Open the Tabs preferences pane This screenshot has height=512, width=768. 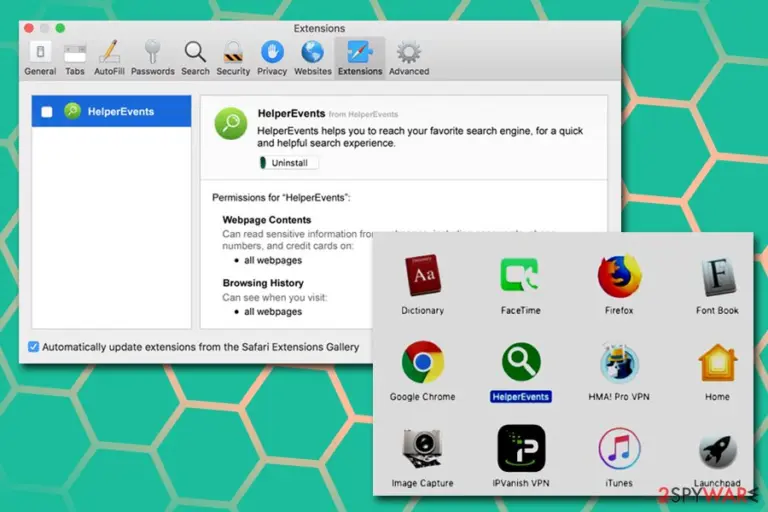[75, 59]
